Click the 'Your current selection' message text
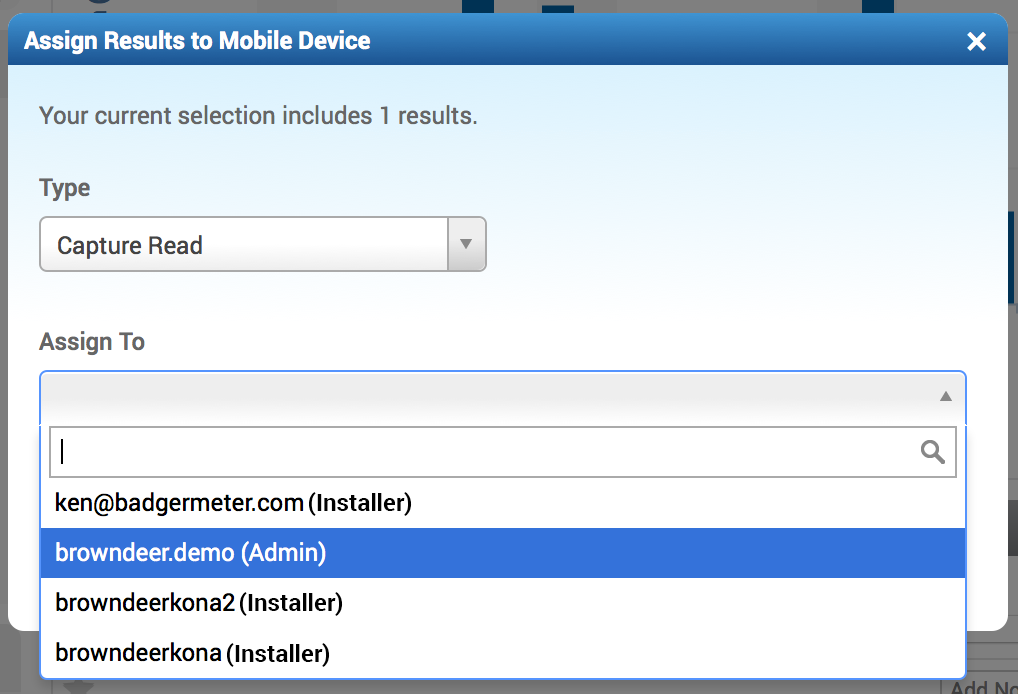Screen dimensions: 1018x694 (258, 116)
